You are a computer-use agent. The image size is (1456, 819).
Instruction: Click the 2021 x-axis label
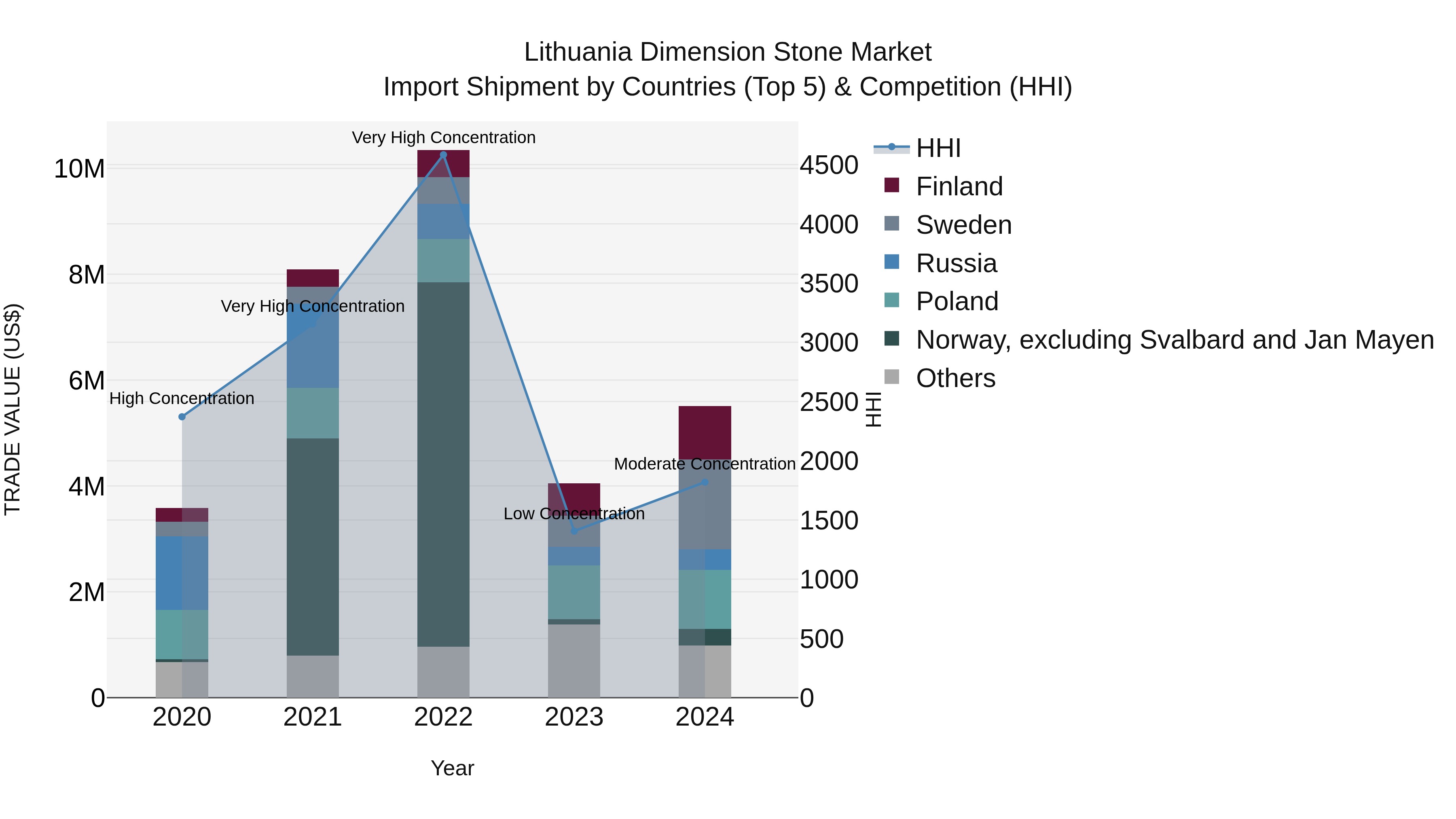click(313, 717)
